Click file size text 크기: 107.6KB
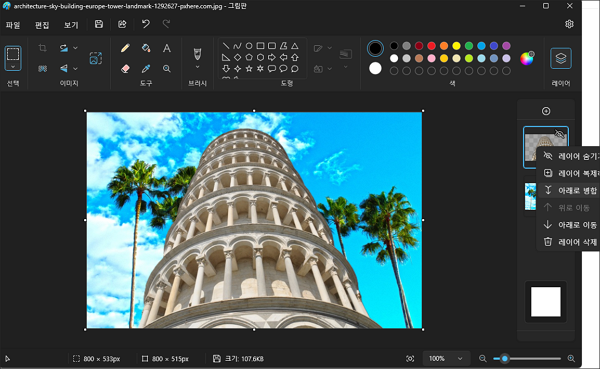600x369 pixels. point(244,359)
